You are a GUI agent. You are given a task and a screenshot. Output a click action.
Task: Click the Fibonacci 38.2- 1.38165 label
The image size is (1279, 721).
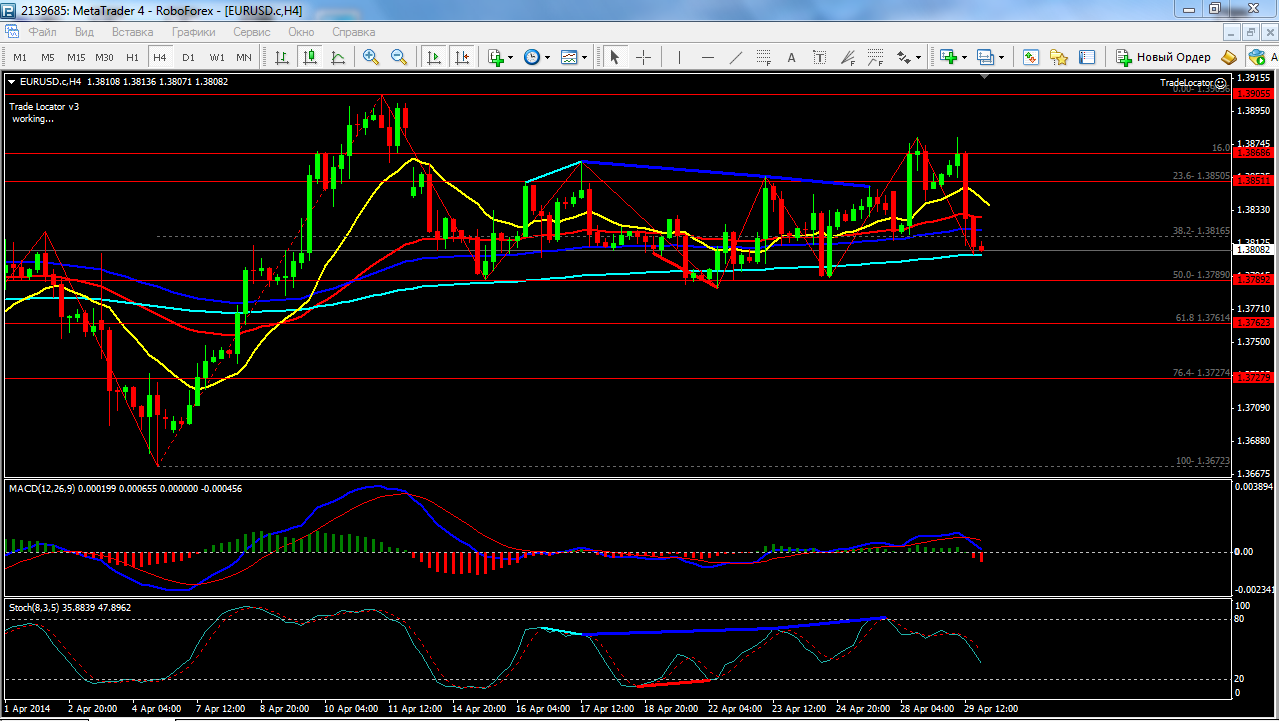(x=1201, y=230)
